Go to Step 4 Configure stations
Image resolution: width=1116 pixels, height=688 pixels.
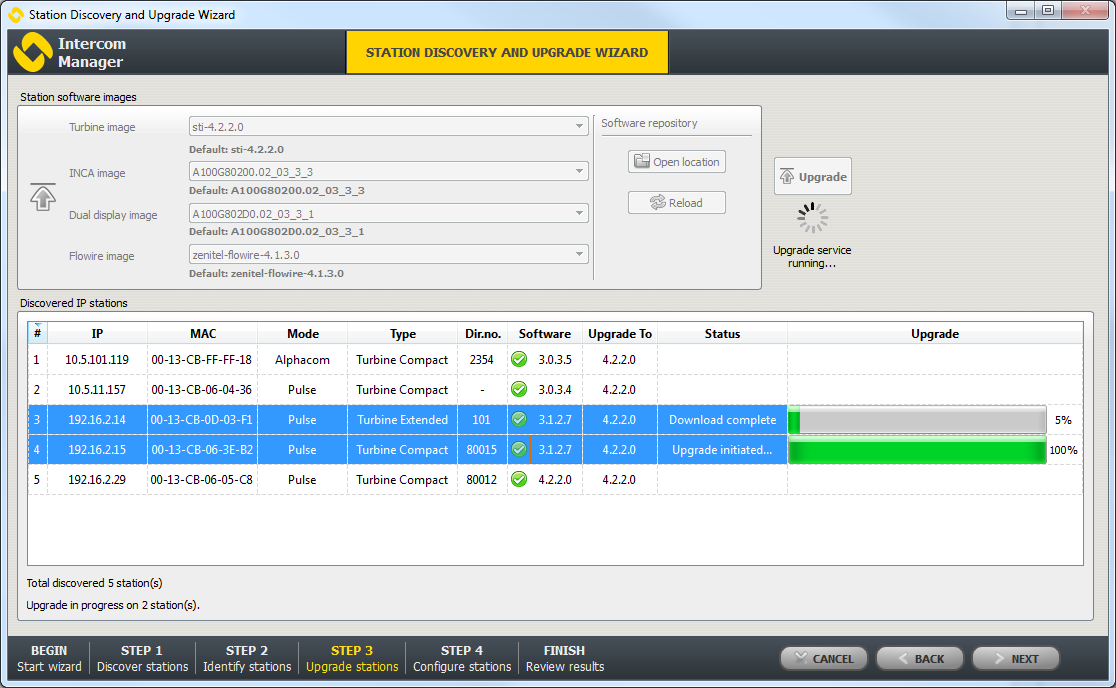click(461, 658)
